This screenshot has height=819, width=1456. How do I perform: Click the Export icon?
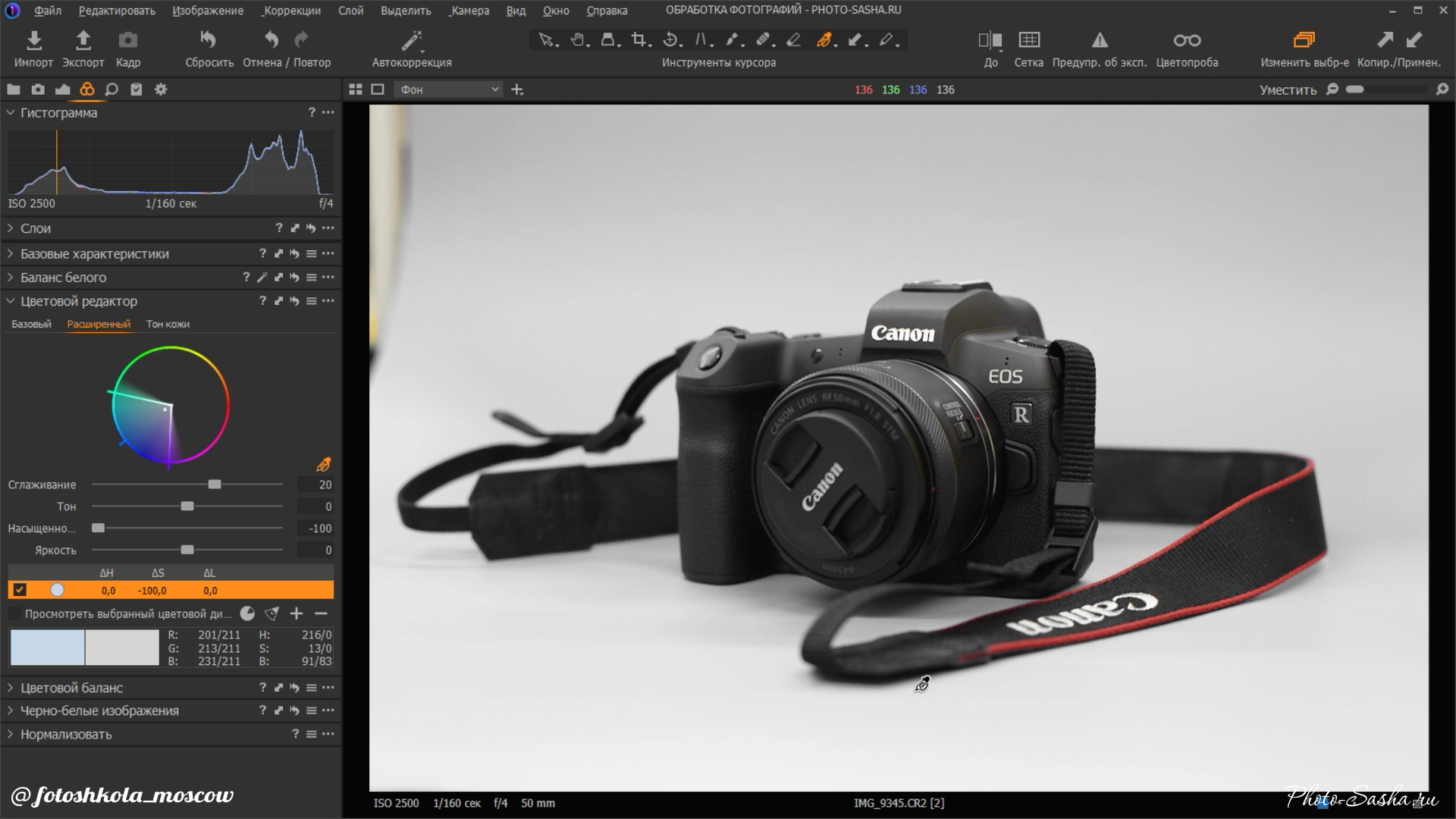click(x=83, y=40)
